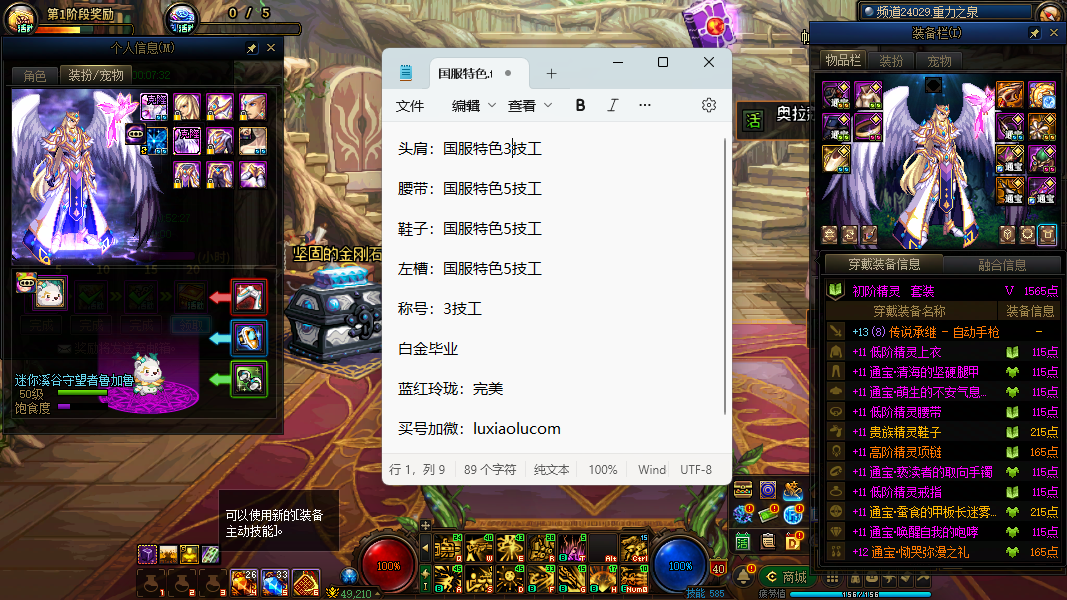Click the red-framed pet equipment slot
The width and height of the screenshot is (1067, 600).
pyautogui.click(x=249, y=297)
